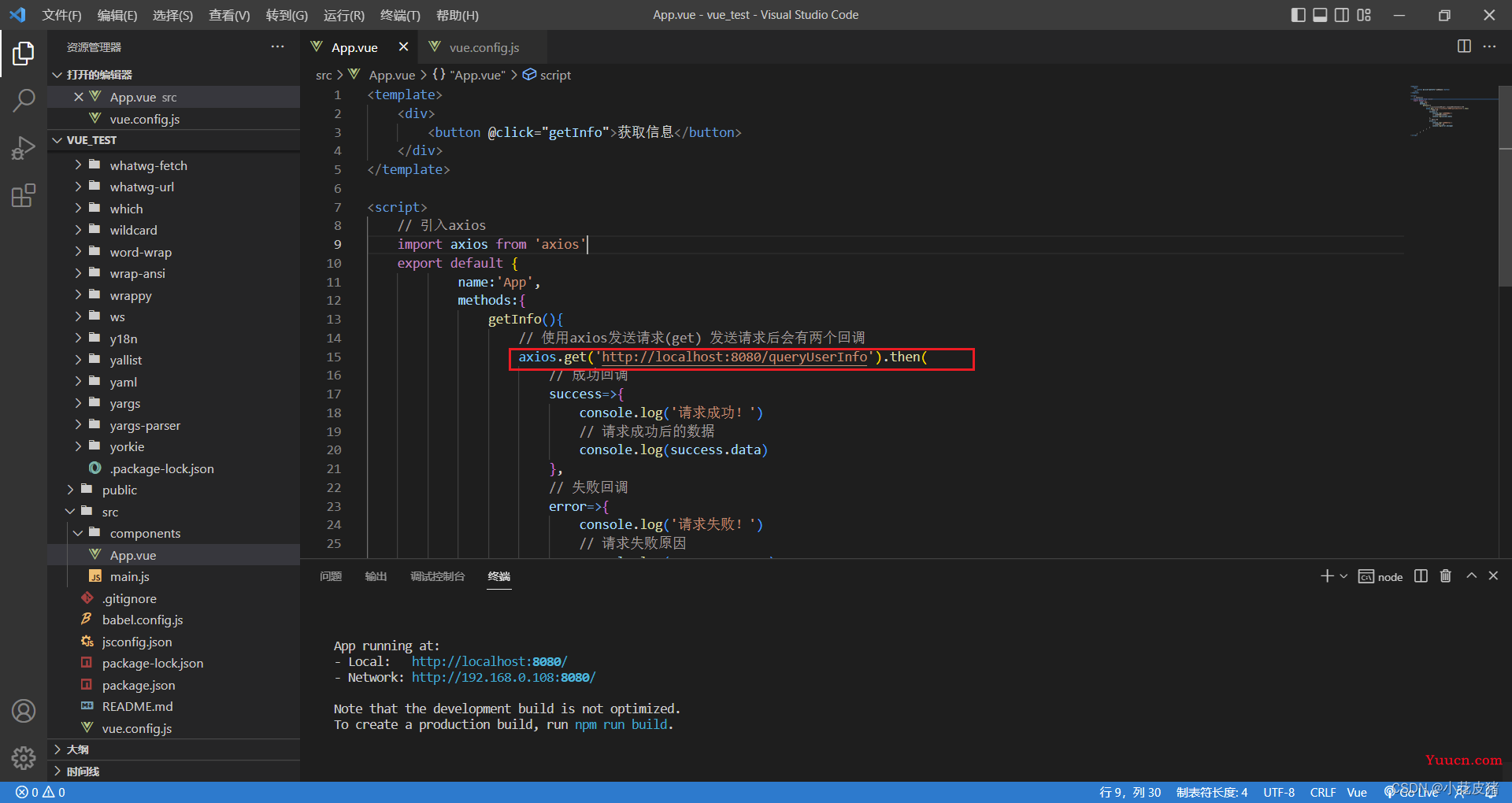Click the tab size status item
Viewport: 1512px width, 803px height.
click(1212, 792)
